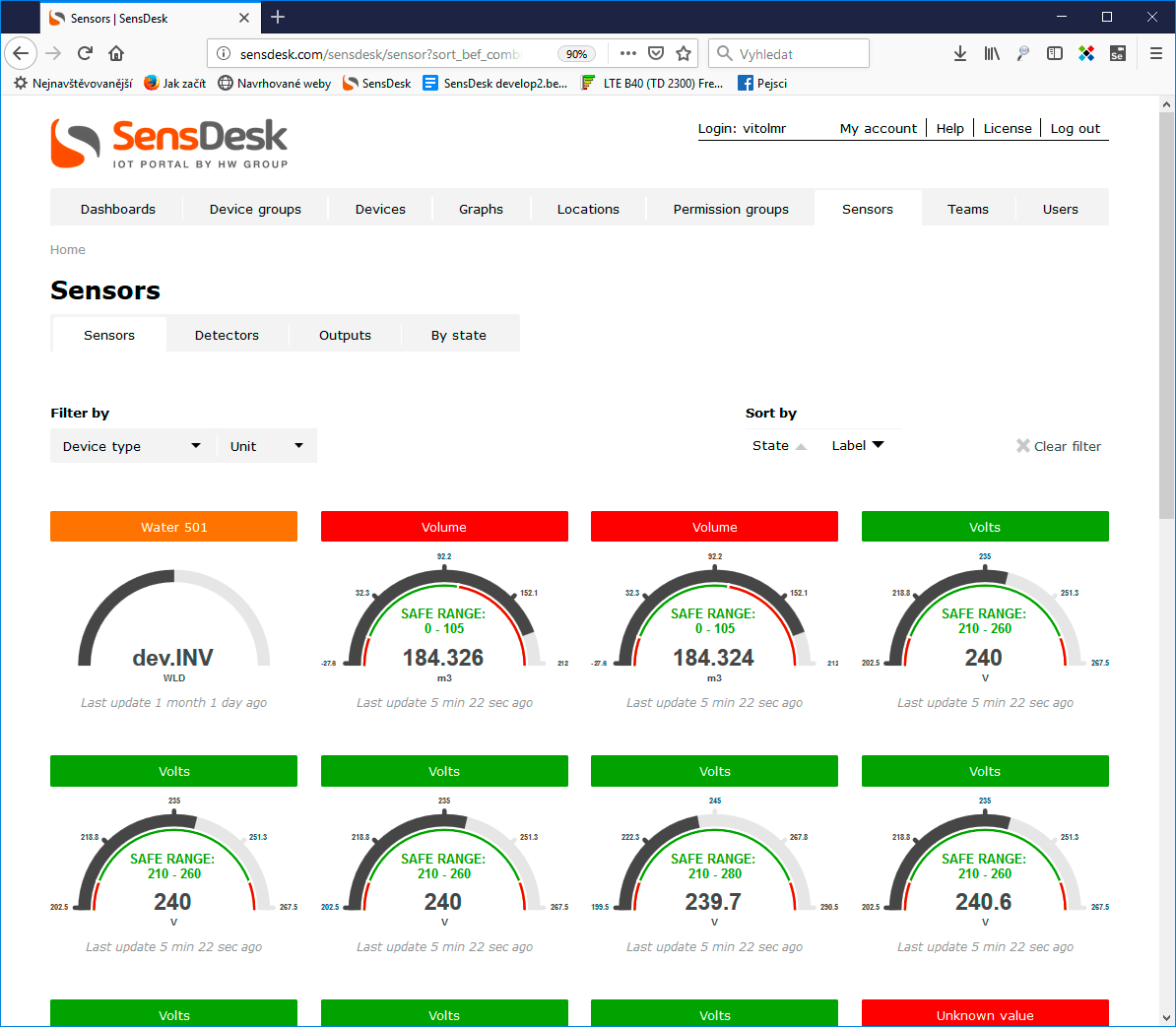Click the Home breadcrumb link
Image resolution: width=1176 pixels, height=1027 pixels.
(68, 250)
